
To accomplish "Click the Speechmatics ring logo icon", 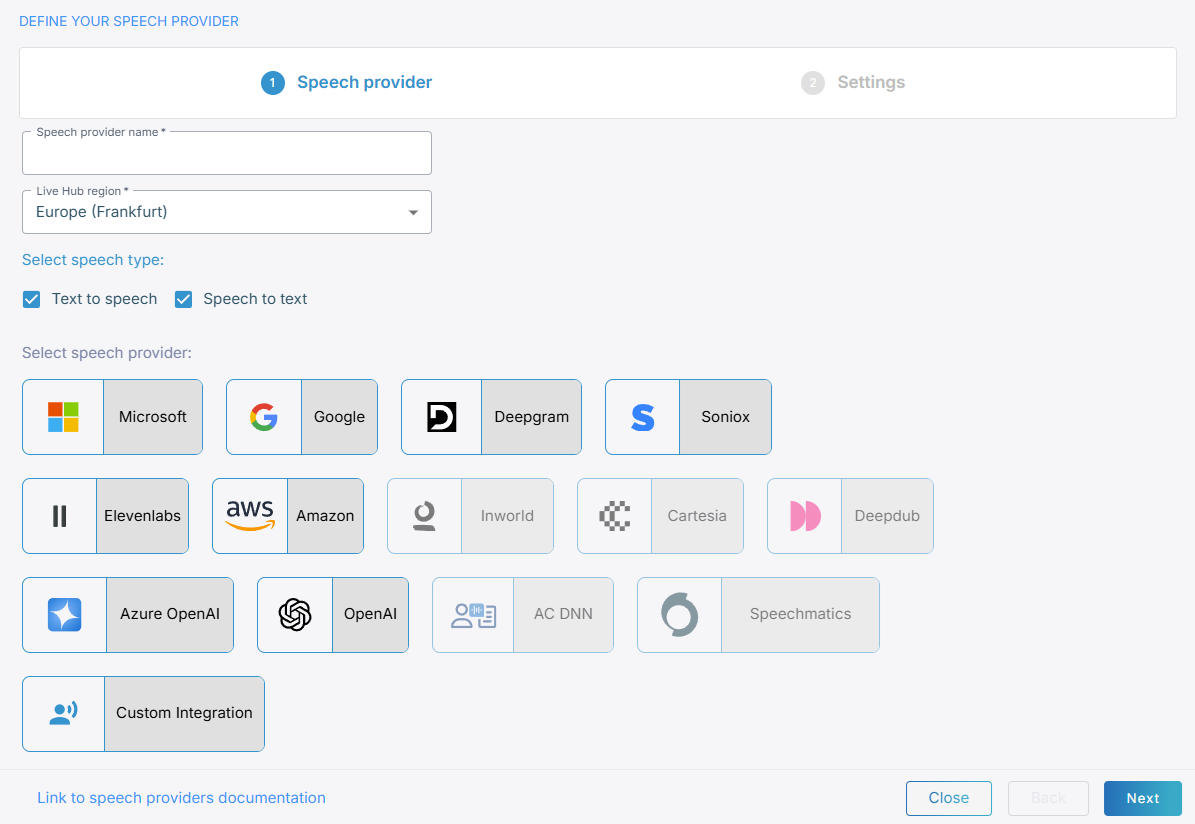I will click(680, 614).
